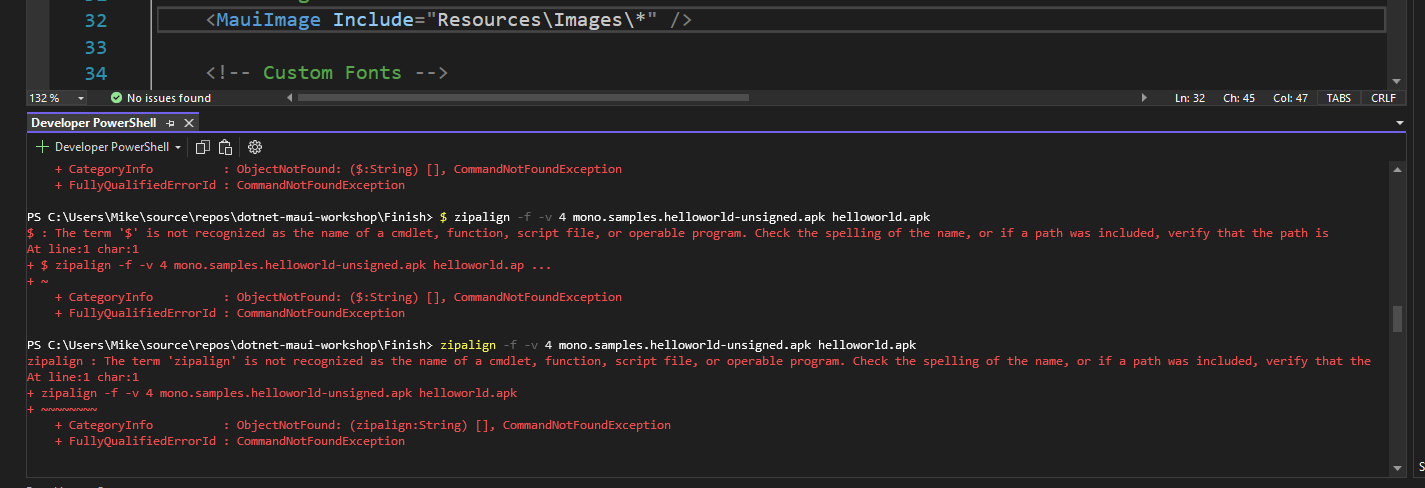Click the "+ $ zipalign -f -v 4" error line

[x=289, y=265]
